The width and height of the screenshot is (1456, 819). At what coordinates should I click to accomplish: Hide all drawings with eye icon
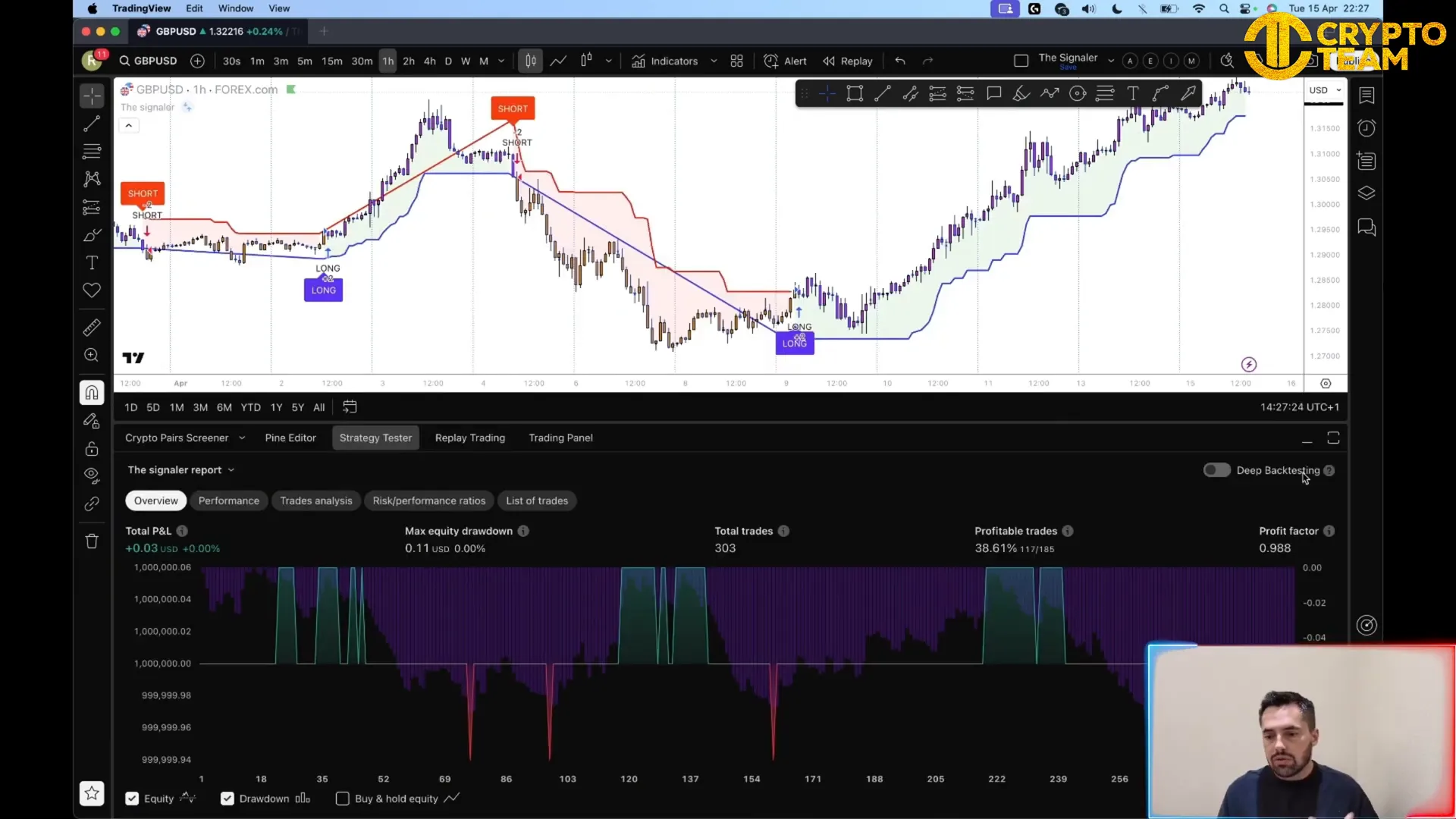(92, 476)
